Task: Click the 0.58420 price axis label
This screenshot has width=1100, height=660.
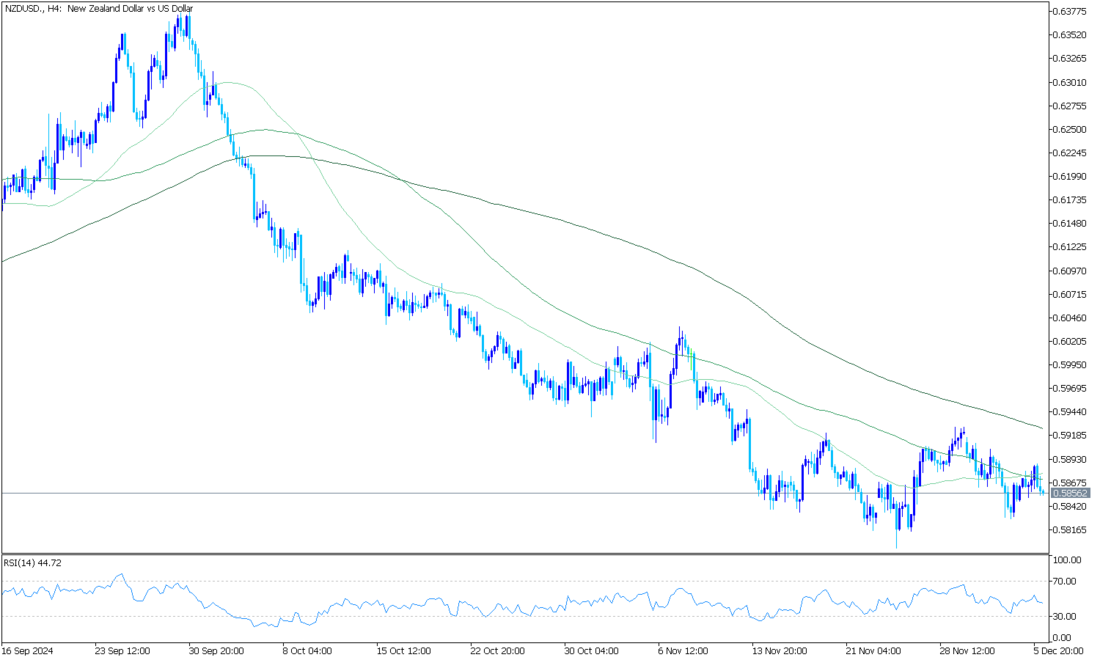Action: pyautogui.click(x=1071, y=506)
